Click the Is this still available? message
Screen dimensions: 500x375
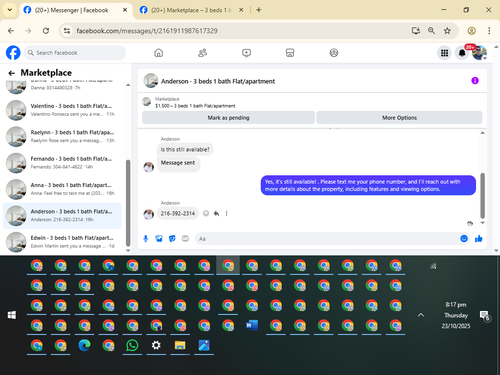[185, 150]
